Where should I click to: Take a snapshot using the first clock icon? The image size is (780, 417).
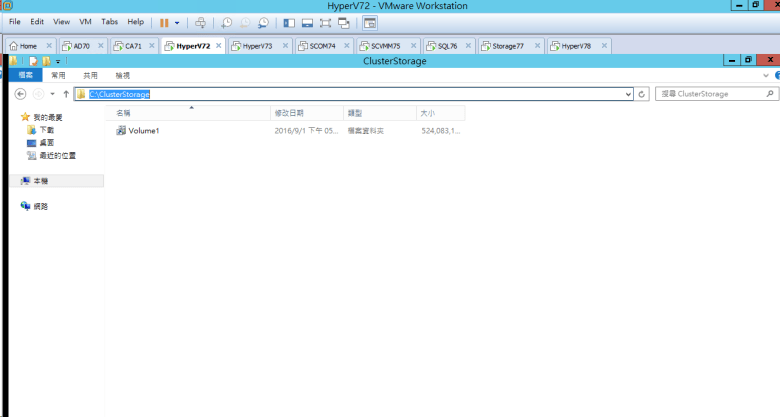coord(226,22)
